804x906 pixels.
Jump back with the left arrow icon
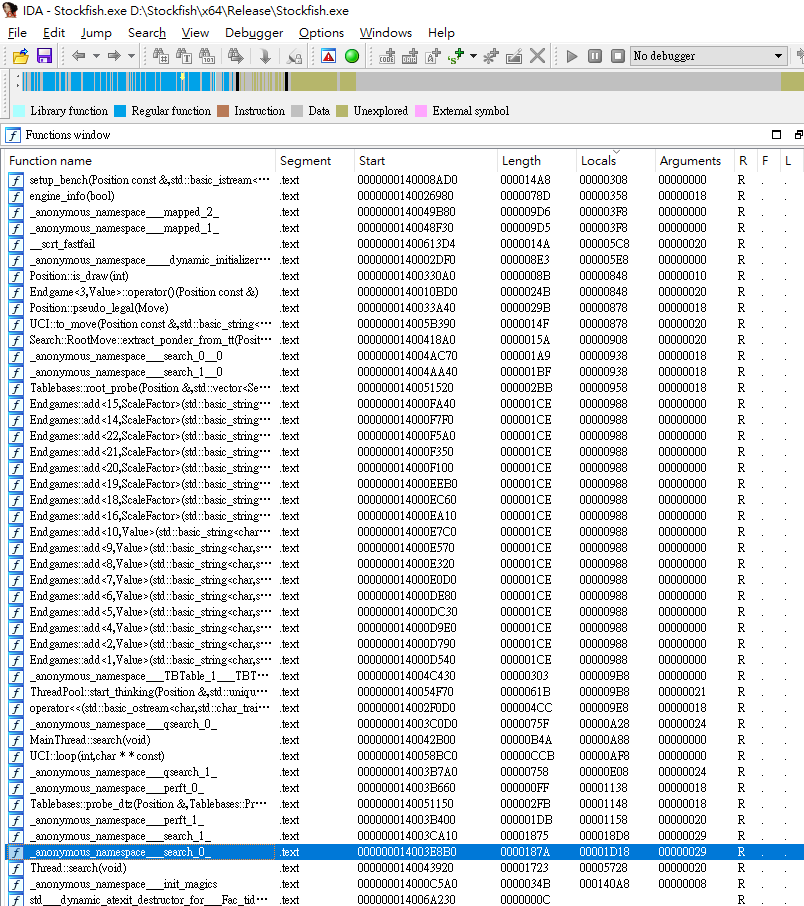[79, 56]
